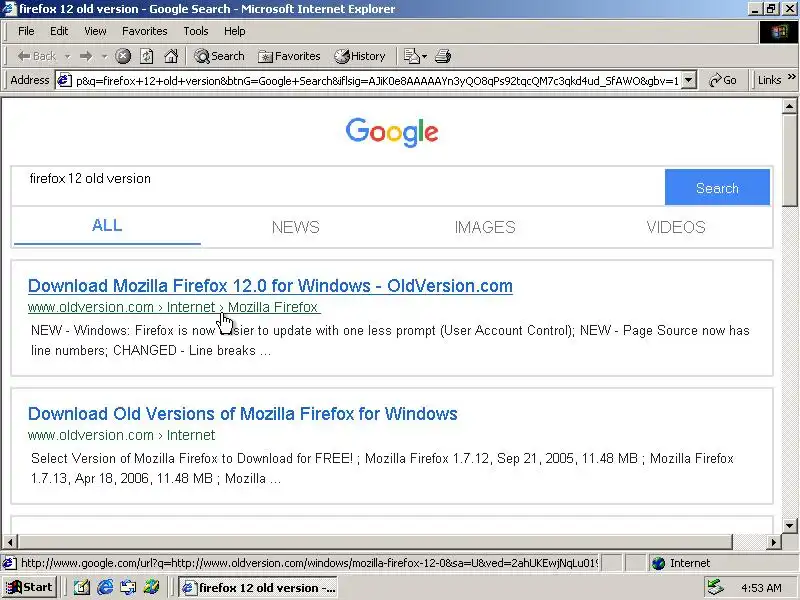Click the Back arrow toolbar button
Image resolution: width=800 pixels, height=600 pixels.
[x=36, y=56]
